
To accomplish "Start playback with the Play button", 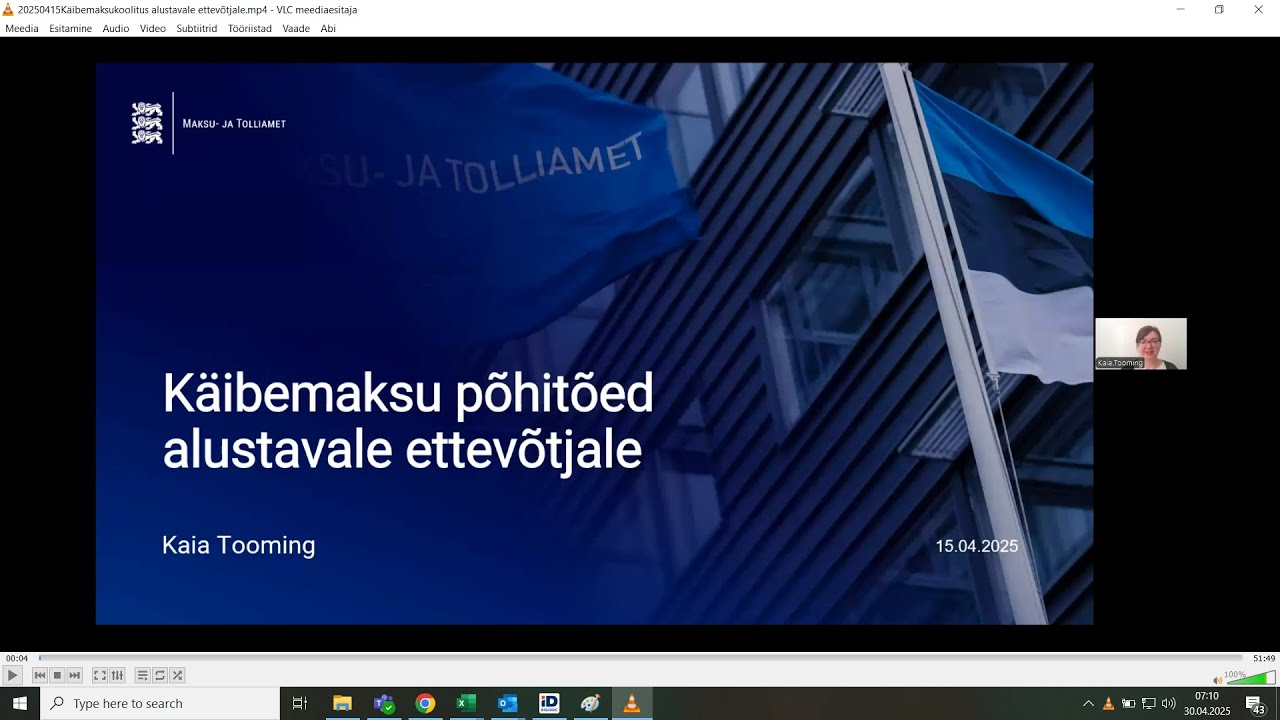I will pos(13,676).
